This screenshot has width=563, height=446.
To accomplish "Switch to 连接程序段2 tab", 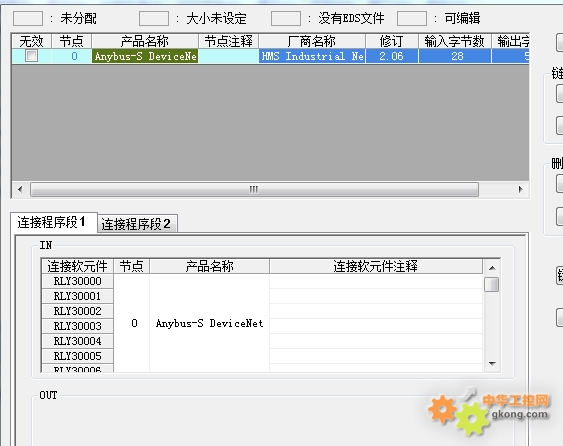I will (x=137, y=224).
